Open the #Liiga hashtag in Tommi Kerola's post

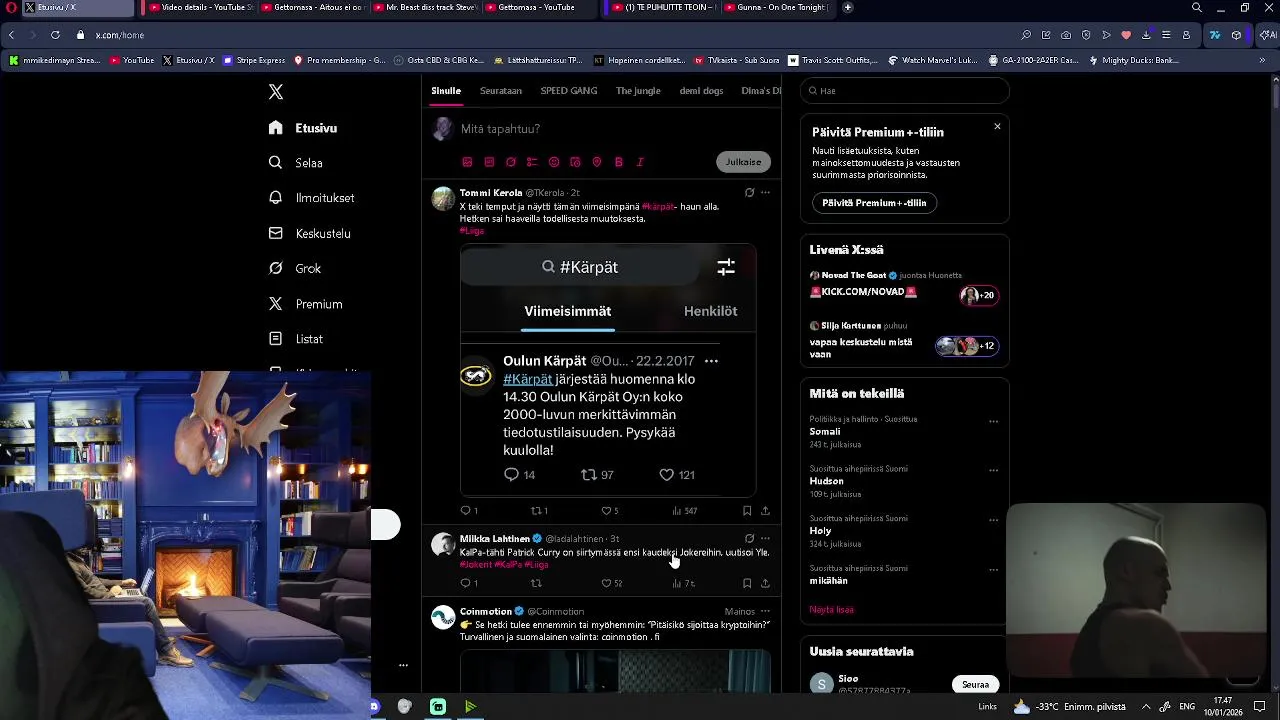472,231
